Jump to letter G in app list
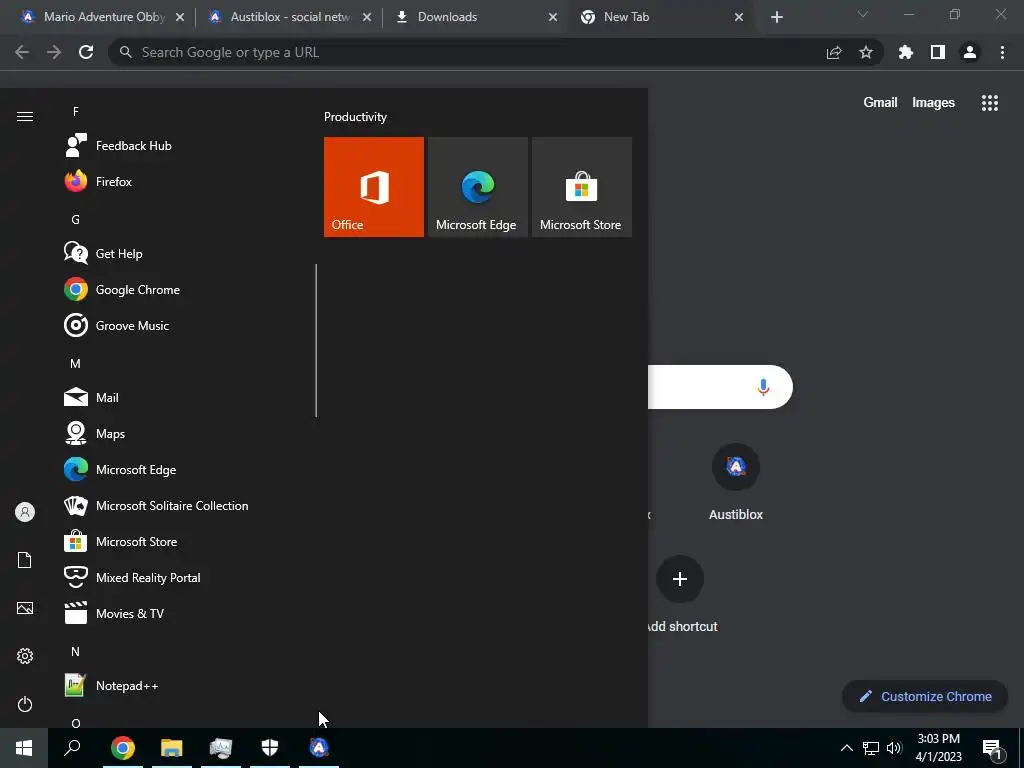Screen dimensions: 1024x768 point(76,219)
